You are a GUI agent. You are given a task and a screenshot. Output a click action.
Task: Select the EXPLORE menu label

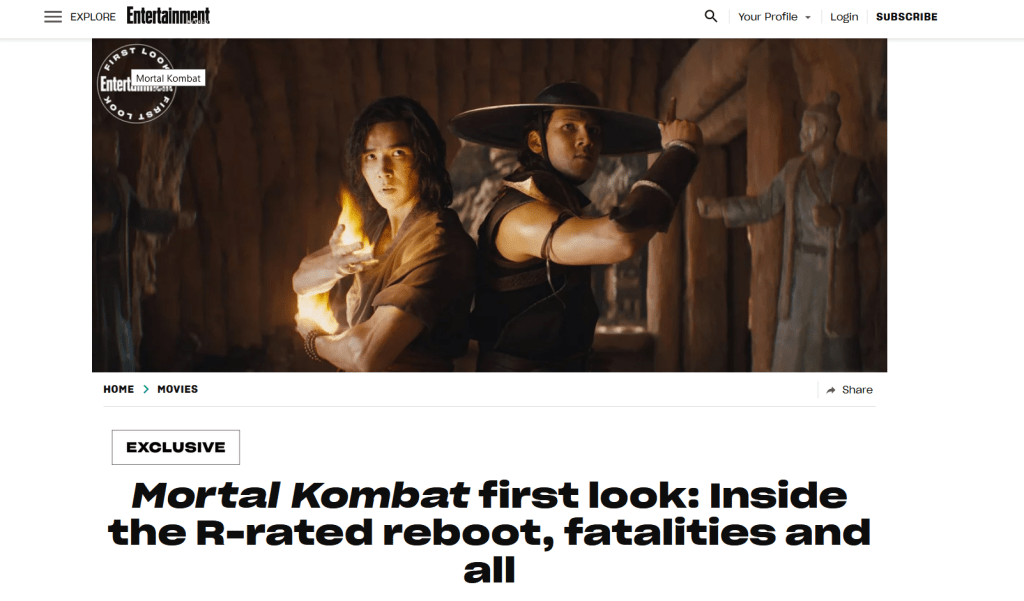93,17
